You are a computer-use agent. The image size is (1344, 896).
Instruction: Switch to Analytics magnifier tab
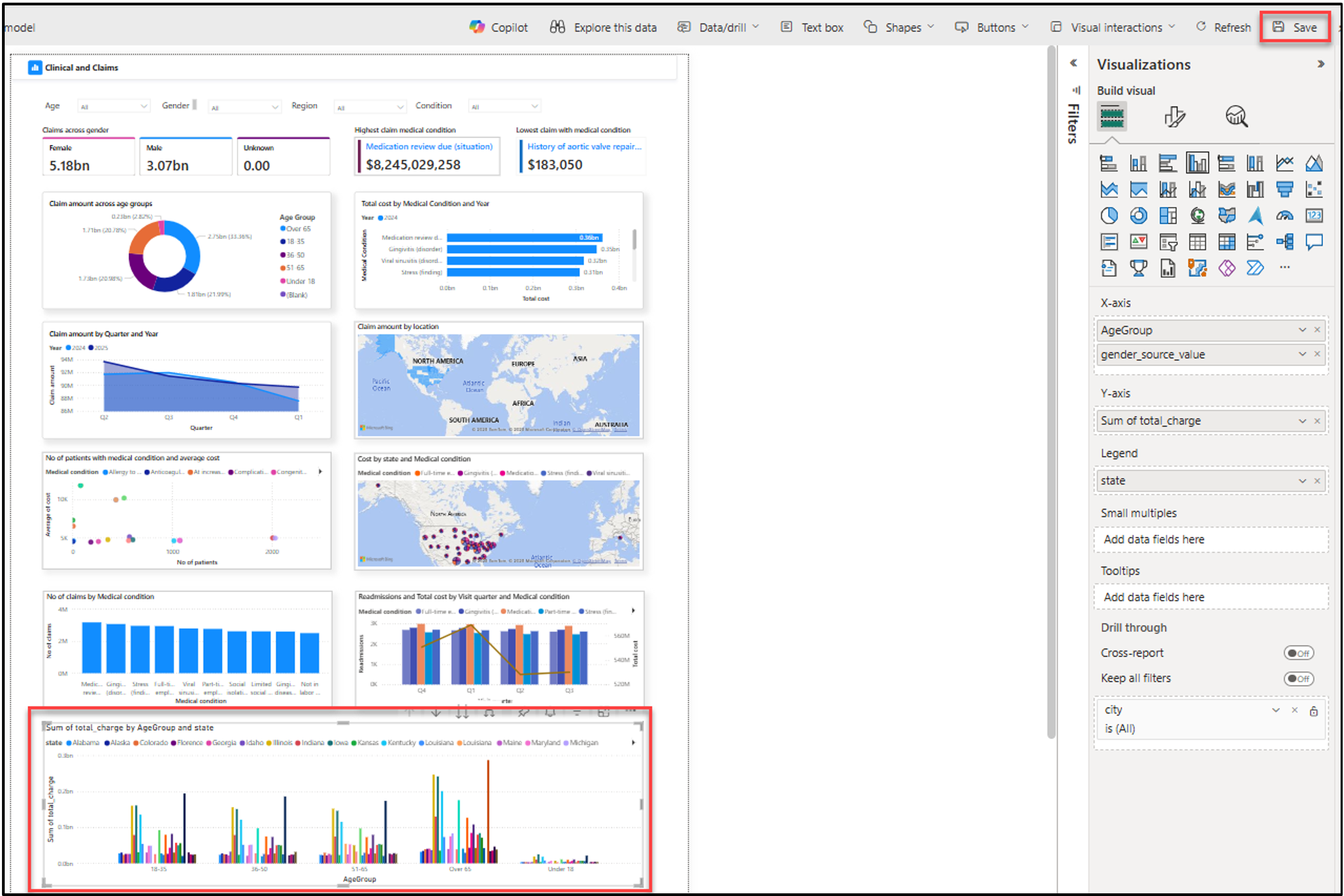pos(1236,117)
